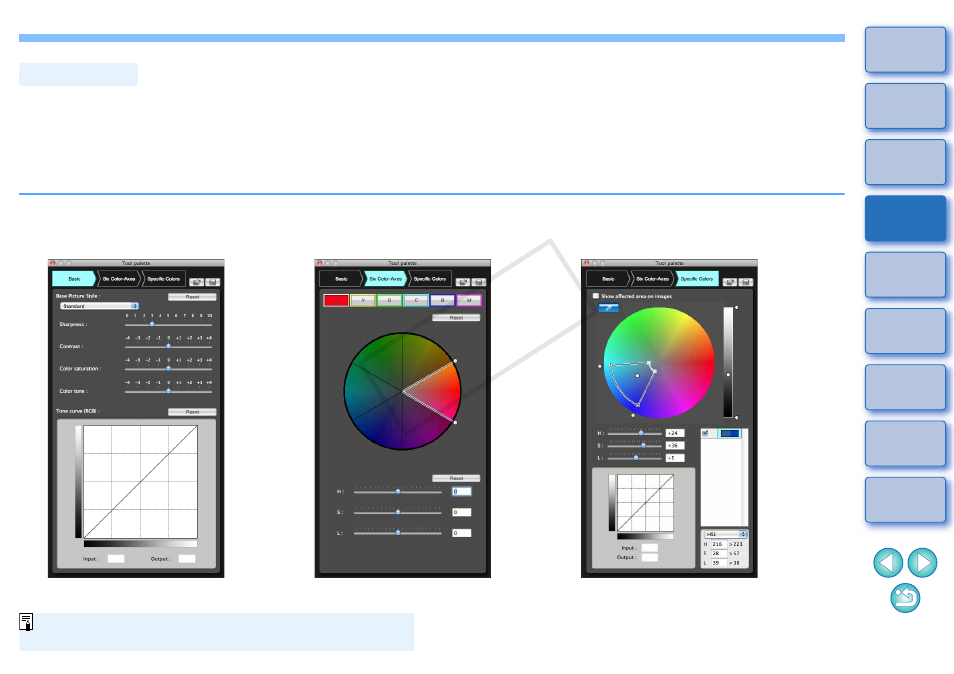
Task: Click the H value field in Six Color-Axes
Action: point(461,492)
